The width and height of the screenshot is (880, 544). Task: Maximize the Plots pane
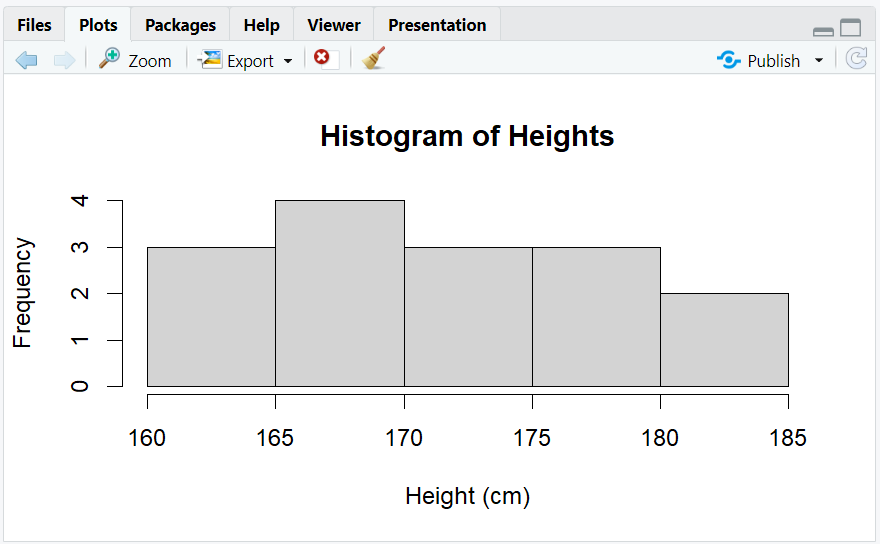[x=851, y=28]
